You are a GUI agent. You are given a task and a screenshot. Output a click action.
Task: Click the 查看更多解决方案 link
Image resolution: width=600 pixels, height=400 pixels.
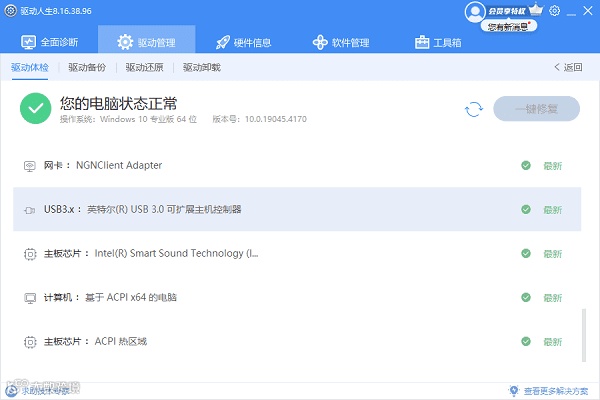tap(556, 391)
